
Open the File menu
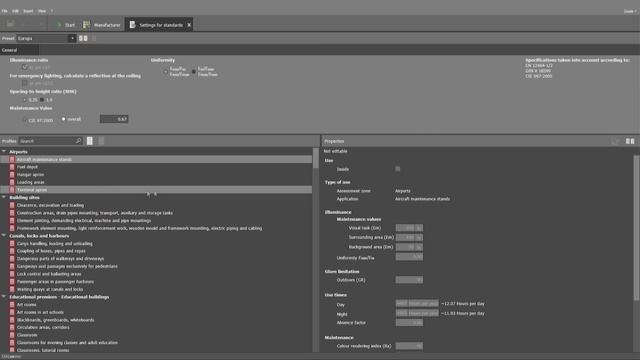[x=4, y=11]
